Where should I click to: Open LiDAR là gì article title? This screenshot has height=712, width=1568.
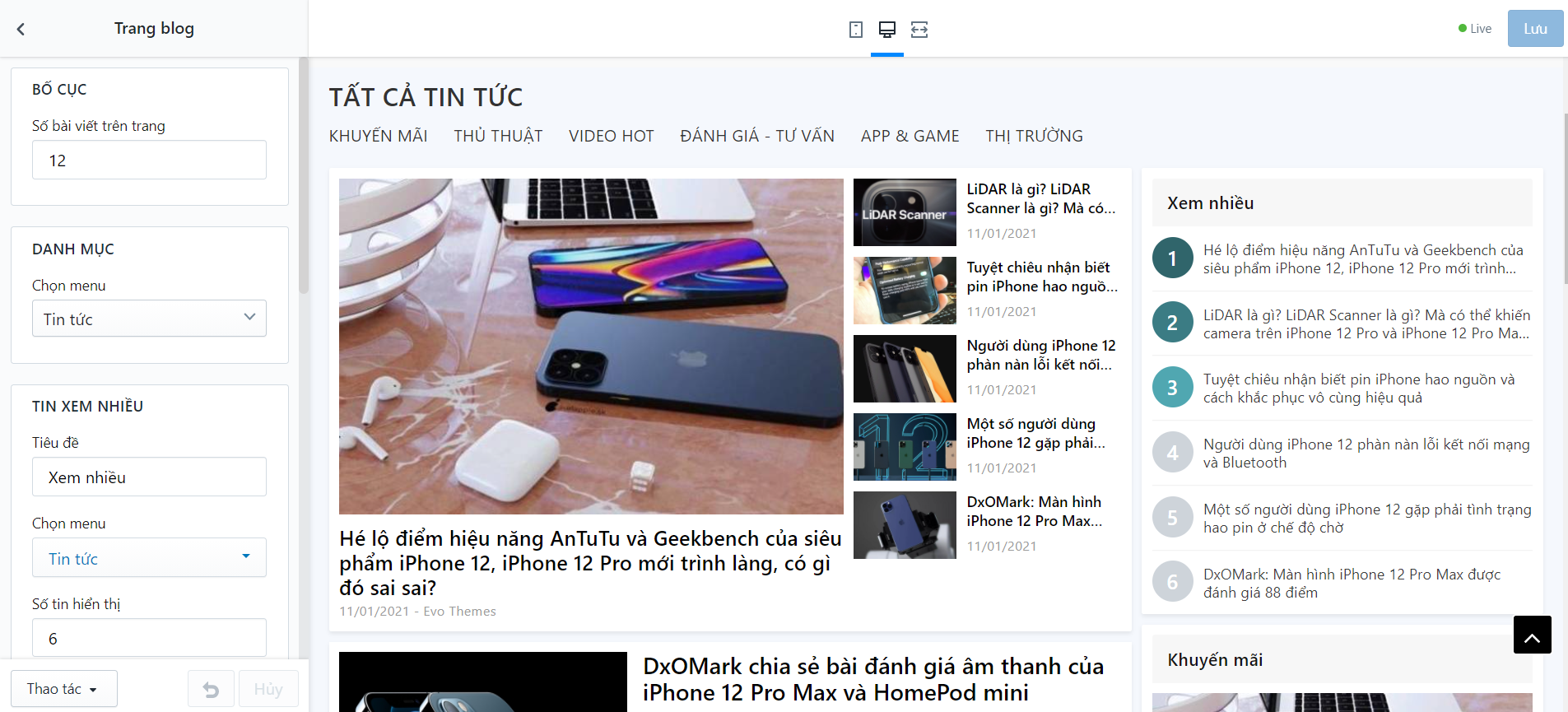[x=1041, y=198]
